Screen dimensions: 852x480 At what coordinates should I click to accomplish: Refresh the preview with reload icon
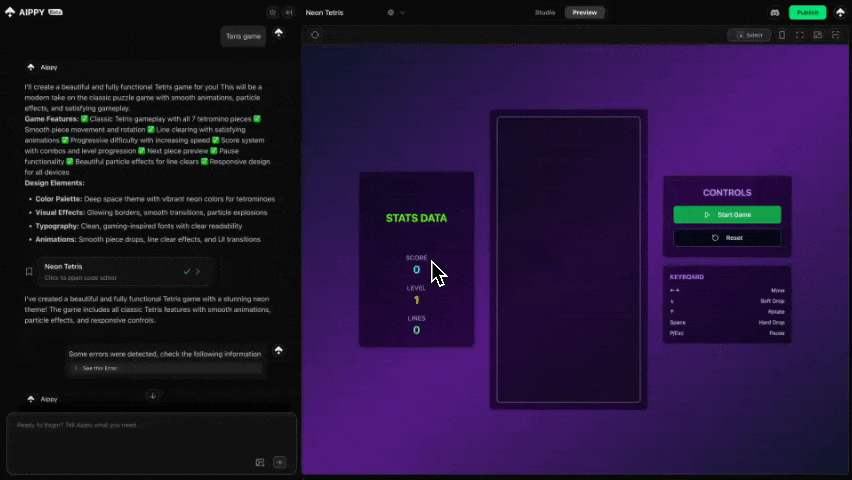point(315,35)
